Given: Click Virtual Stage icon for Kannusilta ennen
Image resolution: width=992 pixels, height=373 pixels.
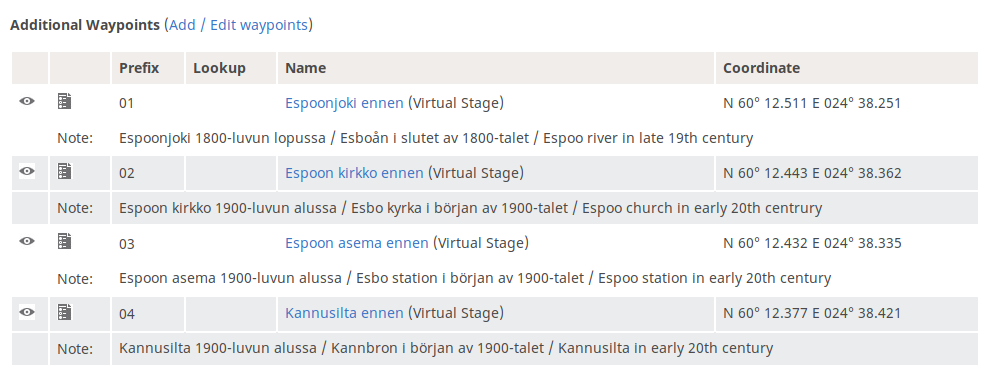Looking at the screenshot, I should (x=65, y=312).
